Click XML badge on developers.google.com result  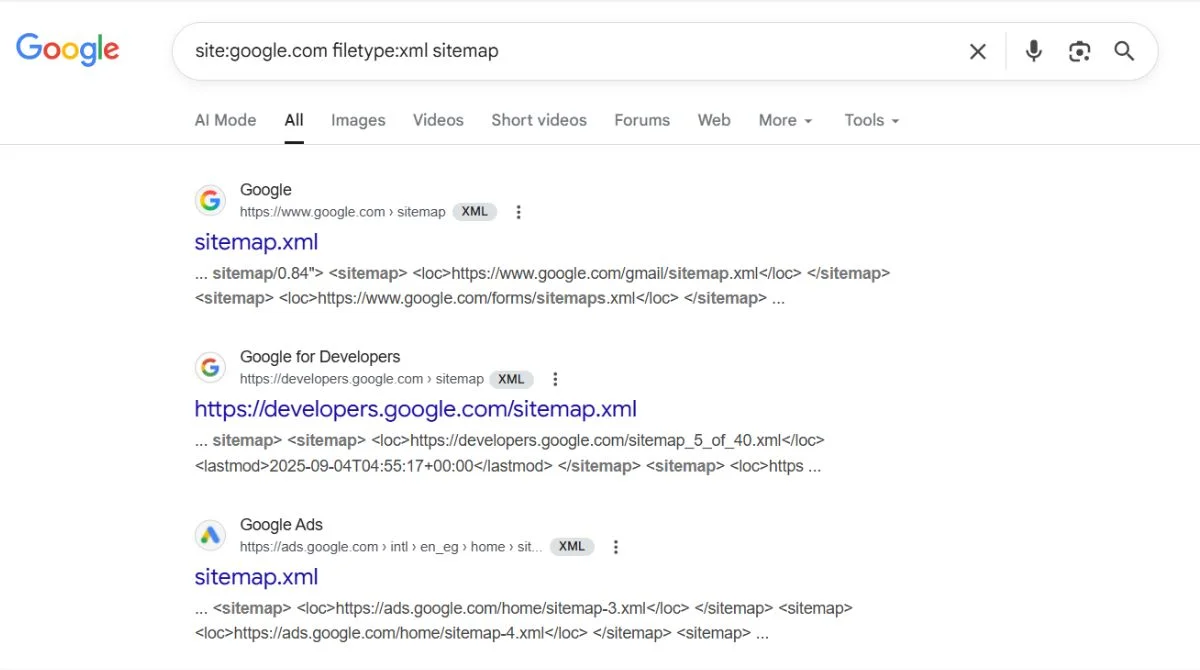coord(512,379)
